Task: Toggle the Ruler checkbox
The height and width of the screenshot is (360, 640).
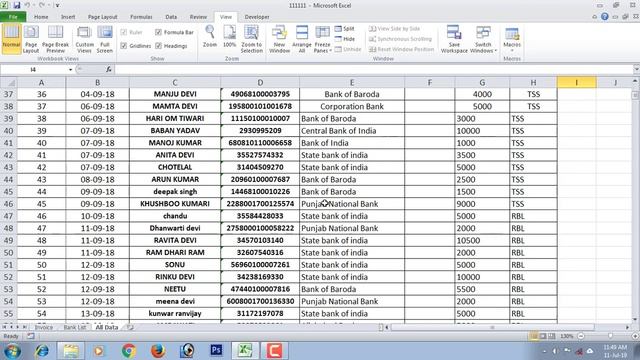Action: pos(124,32)
